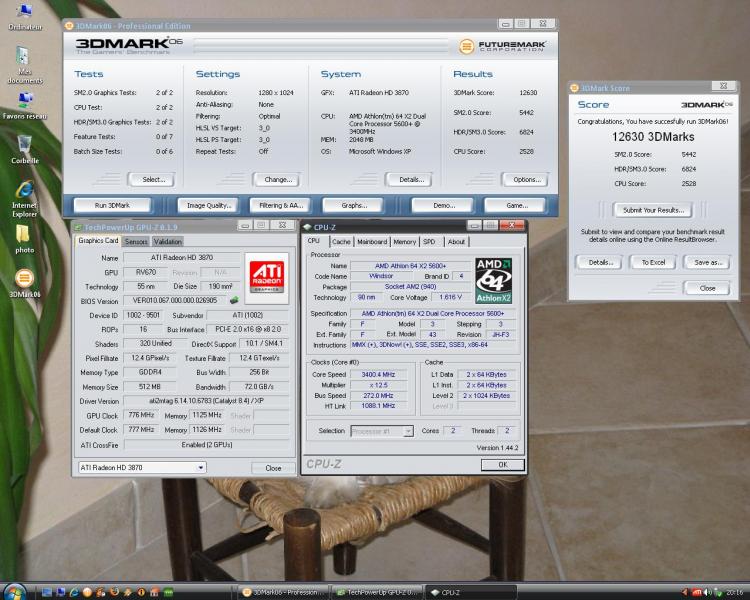750x600 pixels.
Task: Open the Mes documents desktop icon
Action: point(24,65)
